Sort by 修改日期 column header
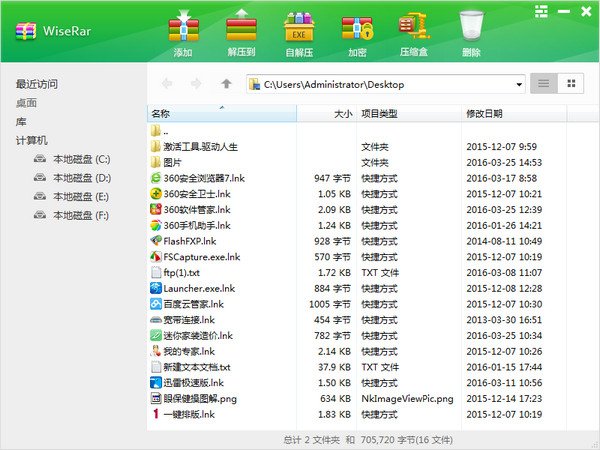The height and width of the screenshot is (450, 600). 514,114
